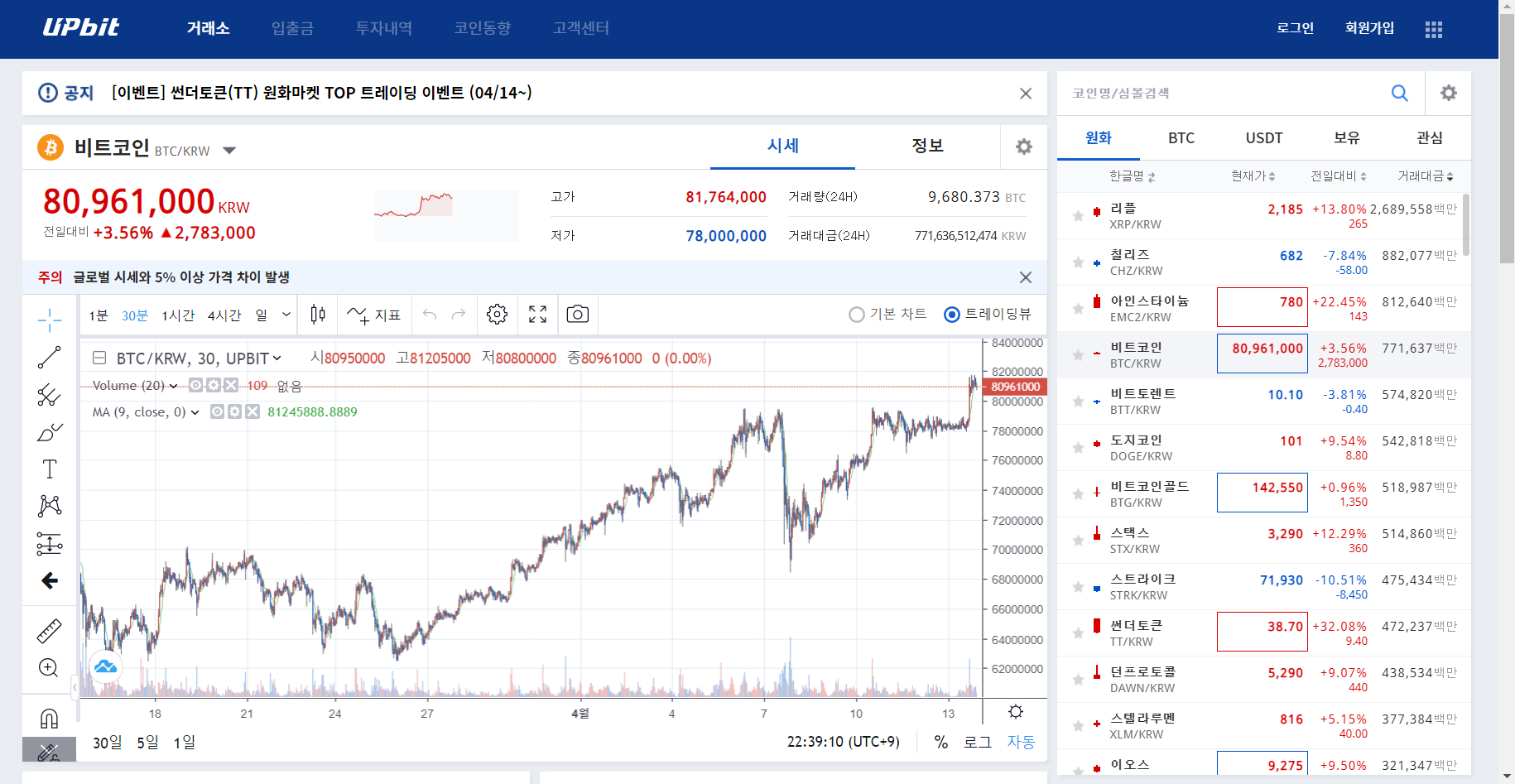
Task: Open the 투자내역 menu
Action: click(x=384, y=28)
